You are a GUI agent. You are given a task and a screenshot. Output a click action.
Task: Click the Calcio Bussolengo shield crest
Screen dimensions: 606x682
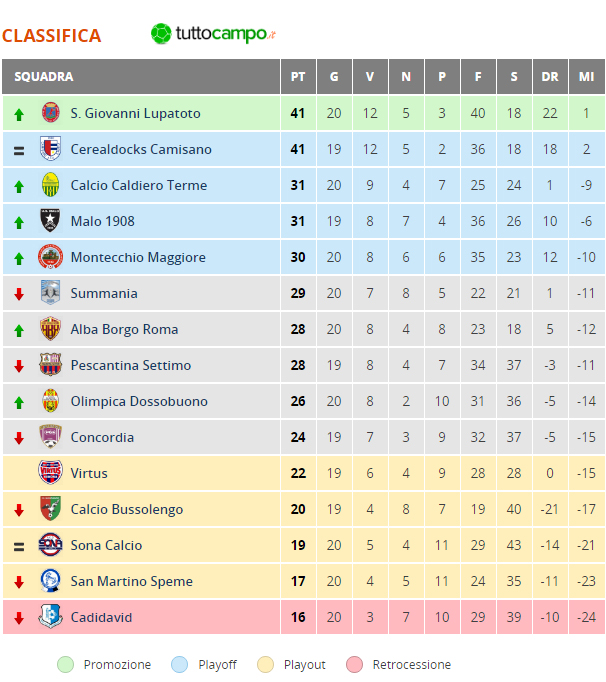(x=50, y=508)
